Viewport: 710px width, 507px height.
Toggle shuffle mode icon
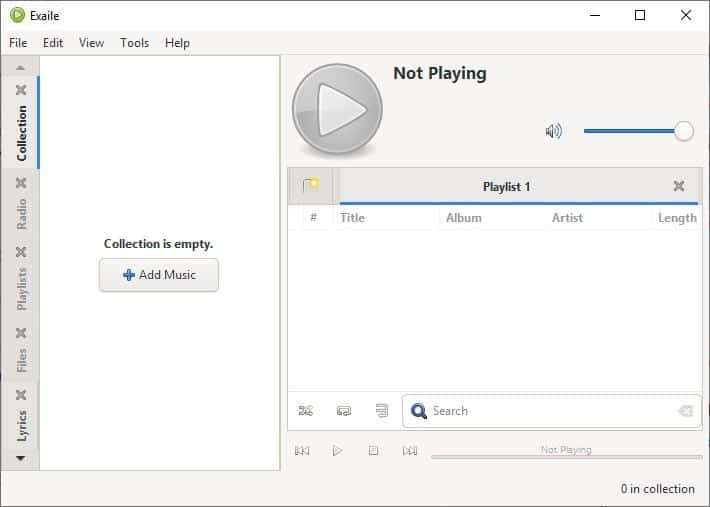306,411
